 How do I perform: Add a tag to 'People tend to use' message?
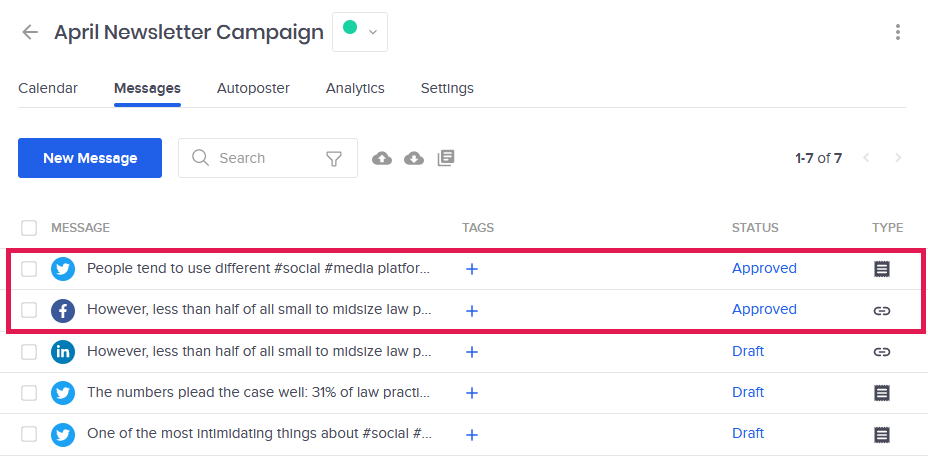(x=472, y=269)
